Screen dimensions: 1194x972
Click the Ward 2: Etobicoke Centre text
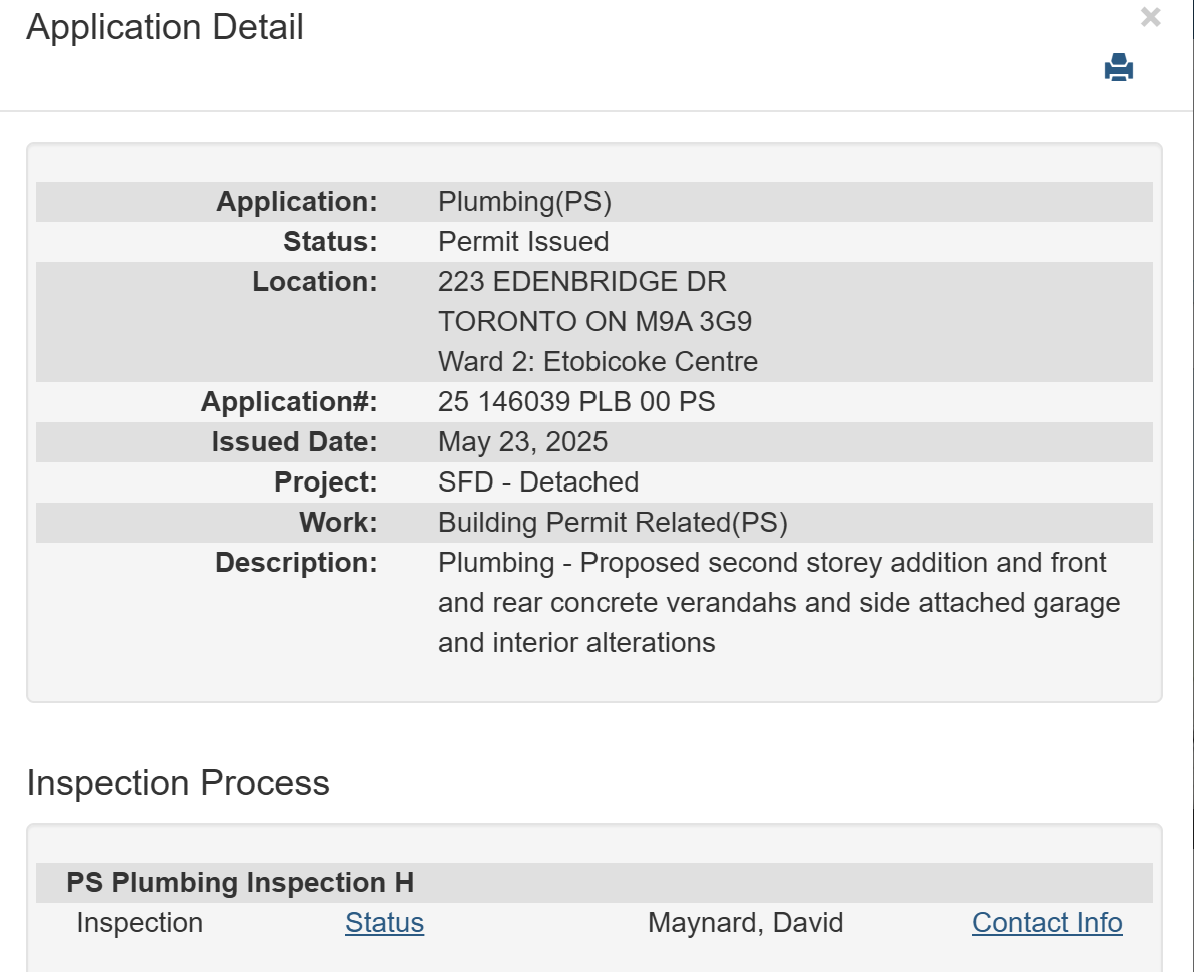(597, 362)
